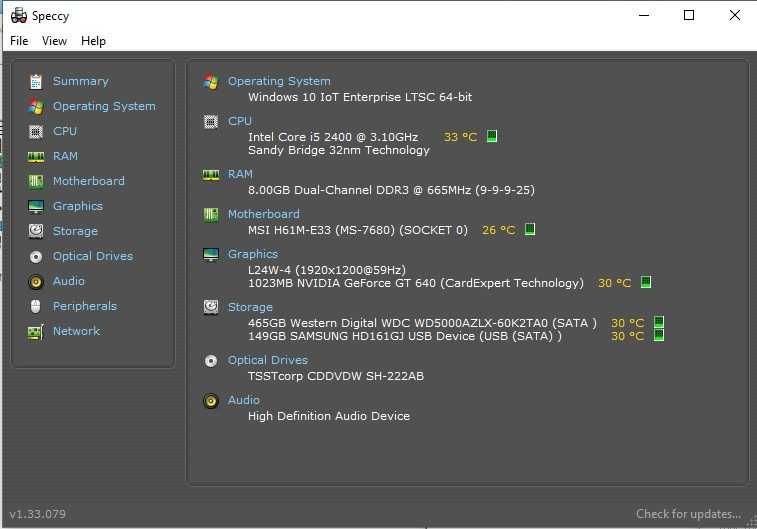Image resolution: width=757 pixels, height=529 pixels.
Task: Follow the Motherboard heading link in the summary panel
Action: tap(264, 214)
